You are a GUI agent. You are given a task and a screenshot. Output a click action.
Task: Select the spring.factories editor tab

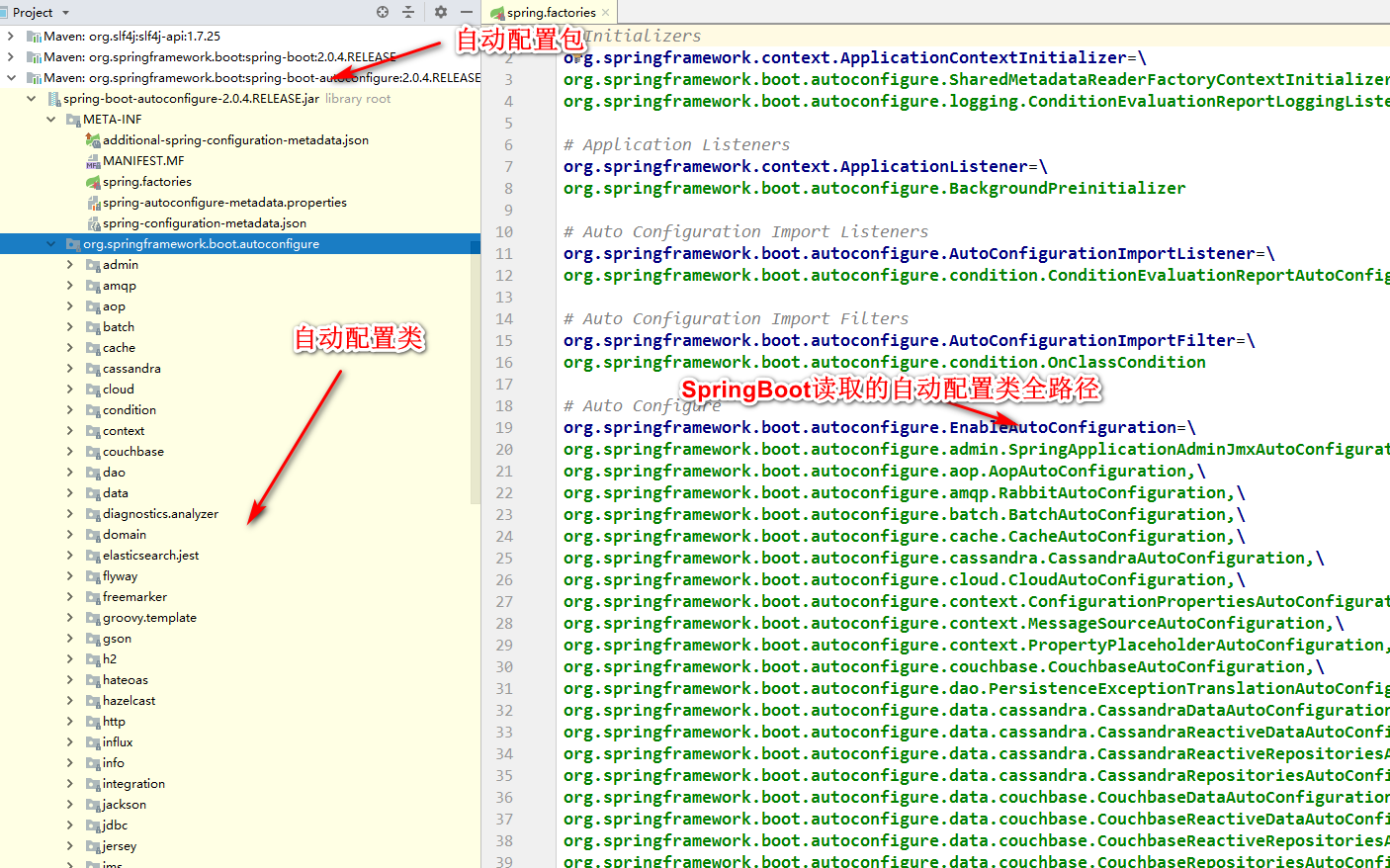551,13
